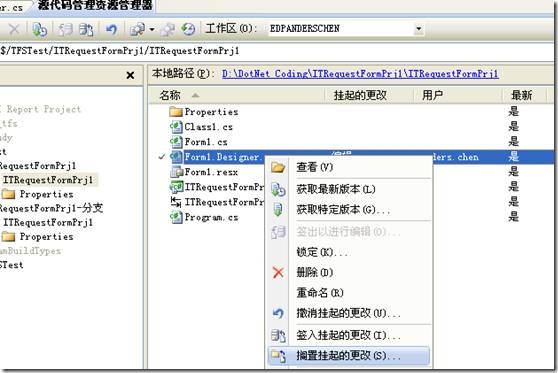Click the undo arrow icon beside 撤消挂起的更改
The width and height of the screenshot is (558, 373).
278,314
